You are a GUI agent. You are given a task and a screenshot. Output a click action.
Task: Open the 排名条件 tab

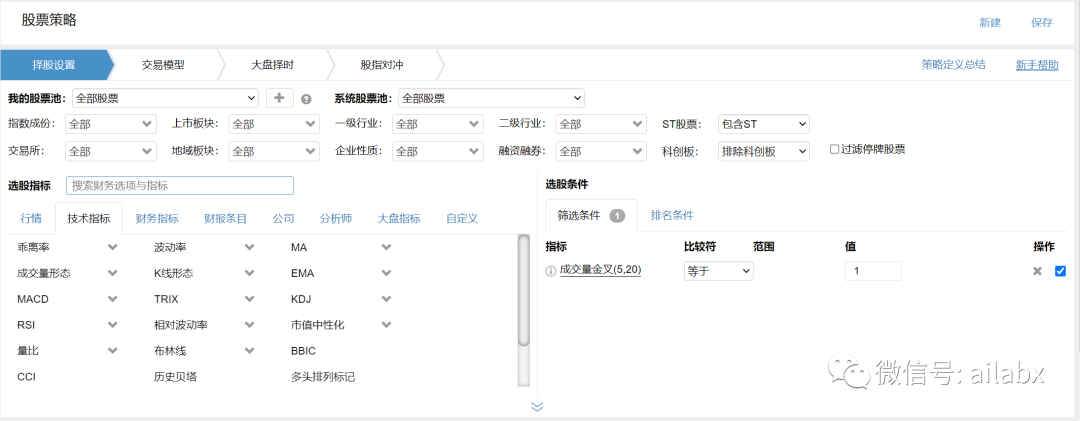point(672,215)
